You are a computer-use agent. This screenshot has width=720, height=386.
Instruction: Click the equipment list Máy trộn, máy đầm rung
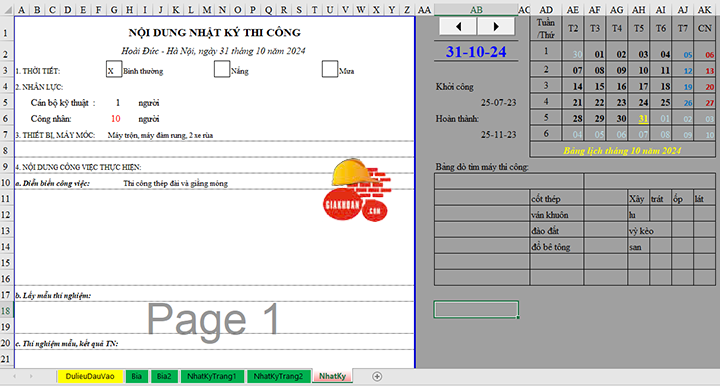coord(160,135)
